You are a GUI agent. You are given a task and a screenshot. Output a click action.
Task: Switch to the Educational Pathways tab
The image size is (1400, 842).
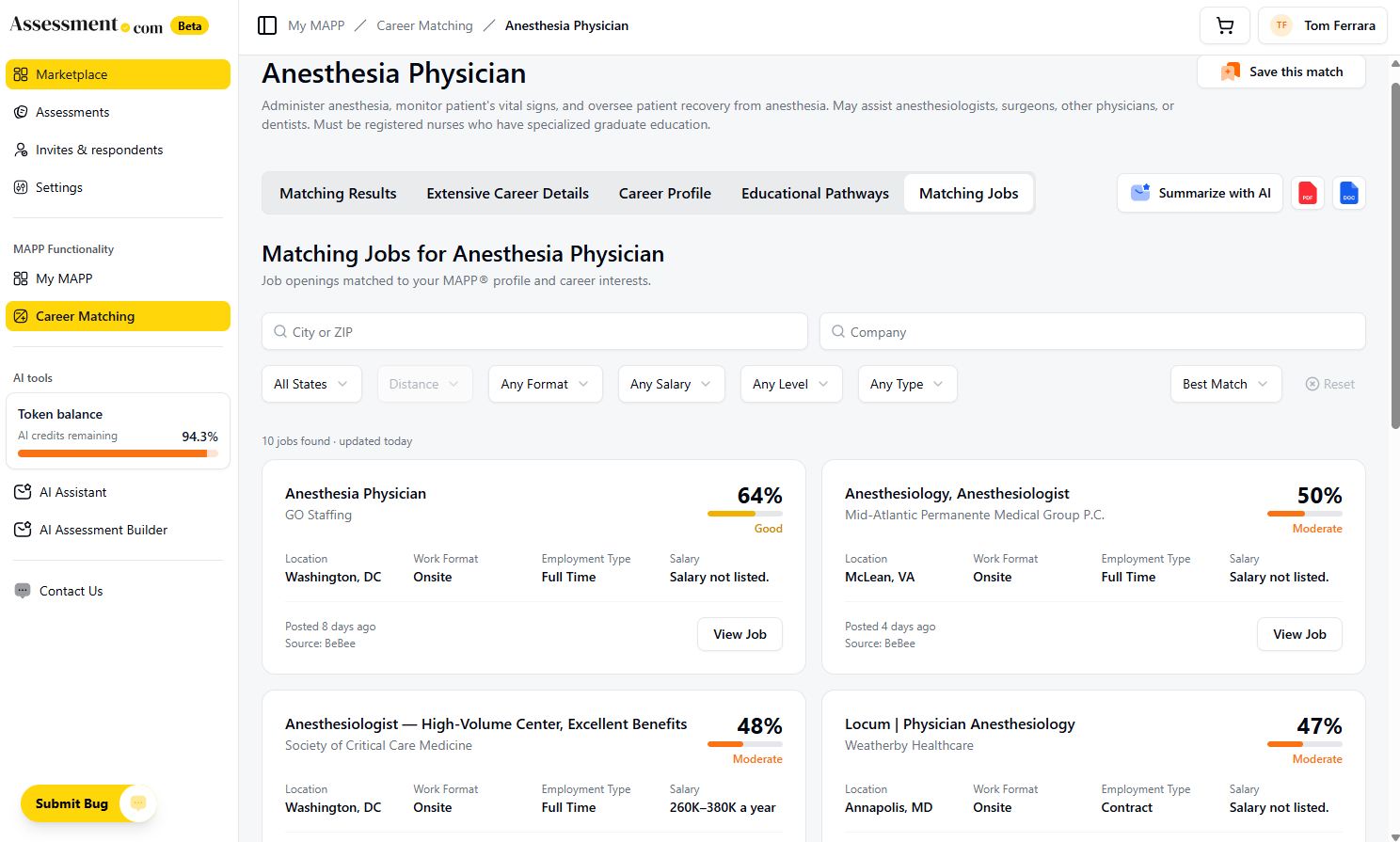pos(815,193)
